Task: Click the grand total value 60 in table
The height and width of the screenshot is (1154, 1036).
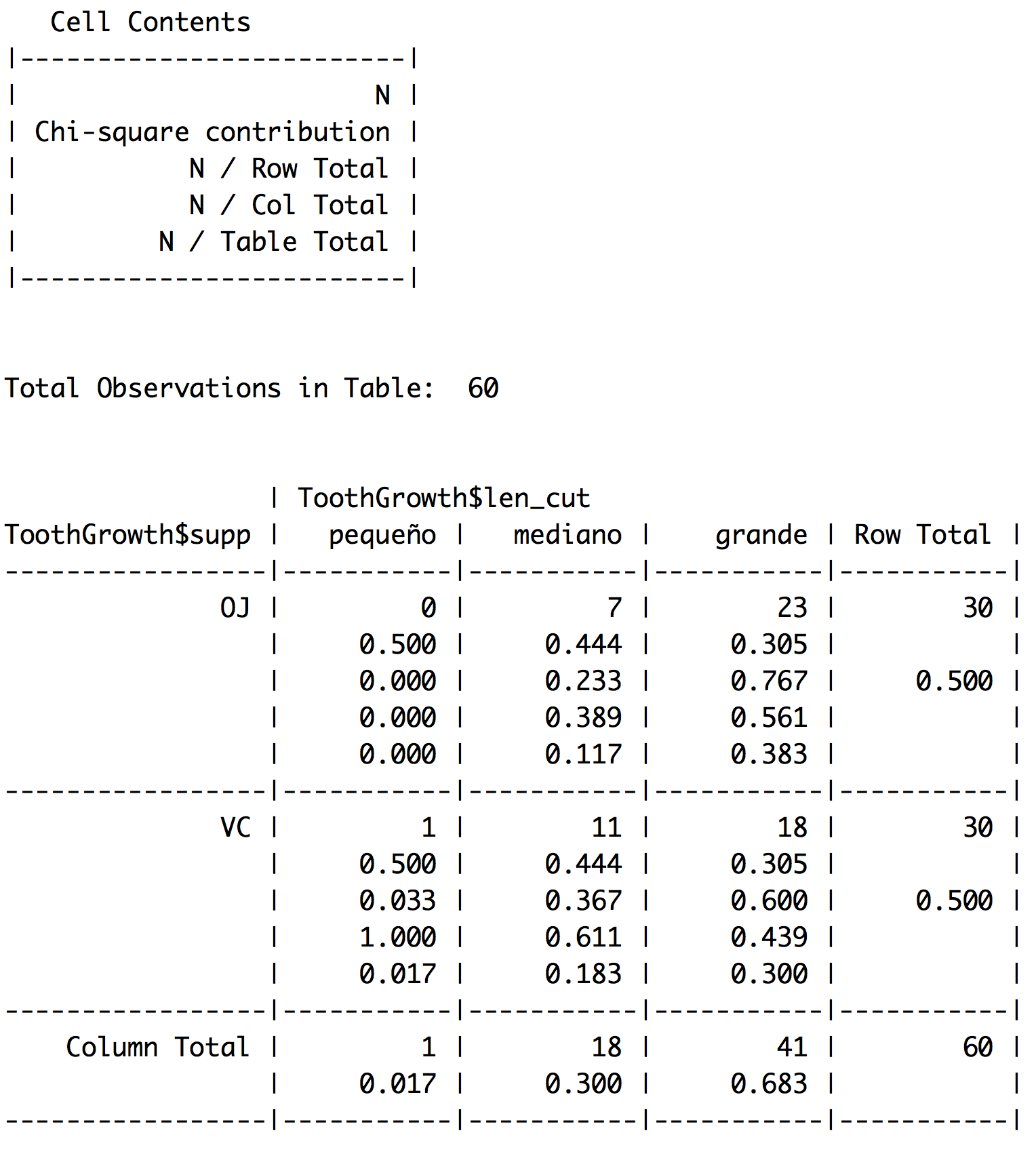Action: click(978, 1048)
